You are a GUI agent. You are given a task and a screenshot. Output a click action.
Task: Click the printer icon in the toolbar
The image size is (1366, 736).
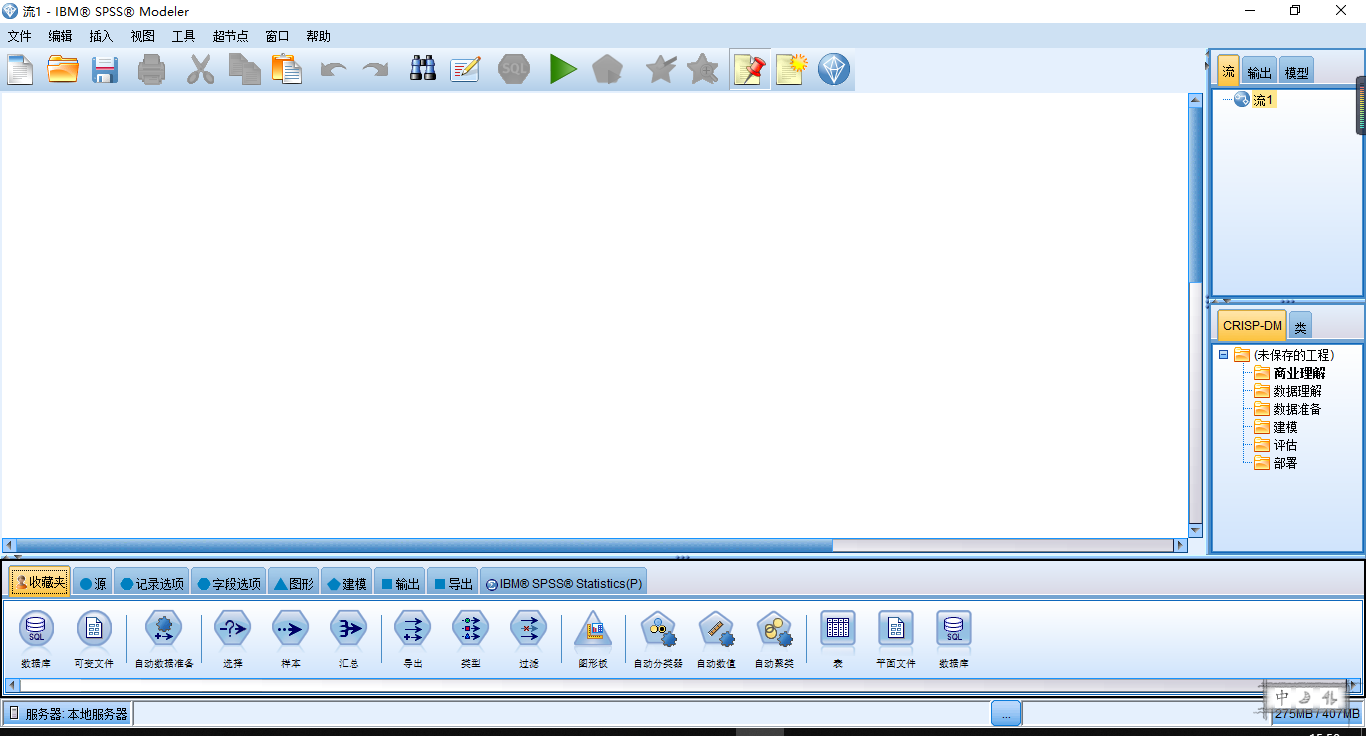click(151, 70)
